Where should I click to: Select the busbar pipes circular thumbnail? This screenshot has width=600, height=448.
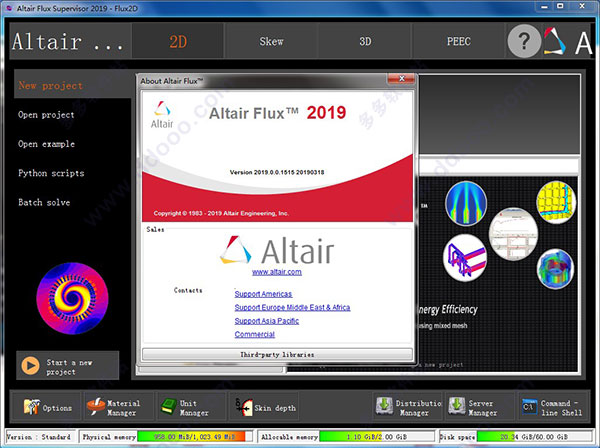[x=465, y=257]
